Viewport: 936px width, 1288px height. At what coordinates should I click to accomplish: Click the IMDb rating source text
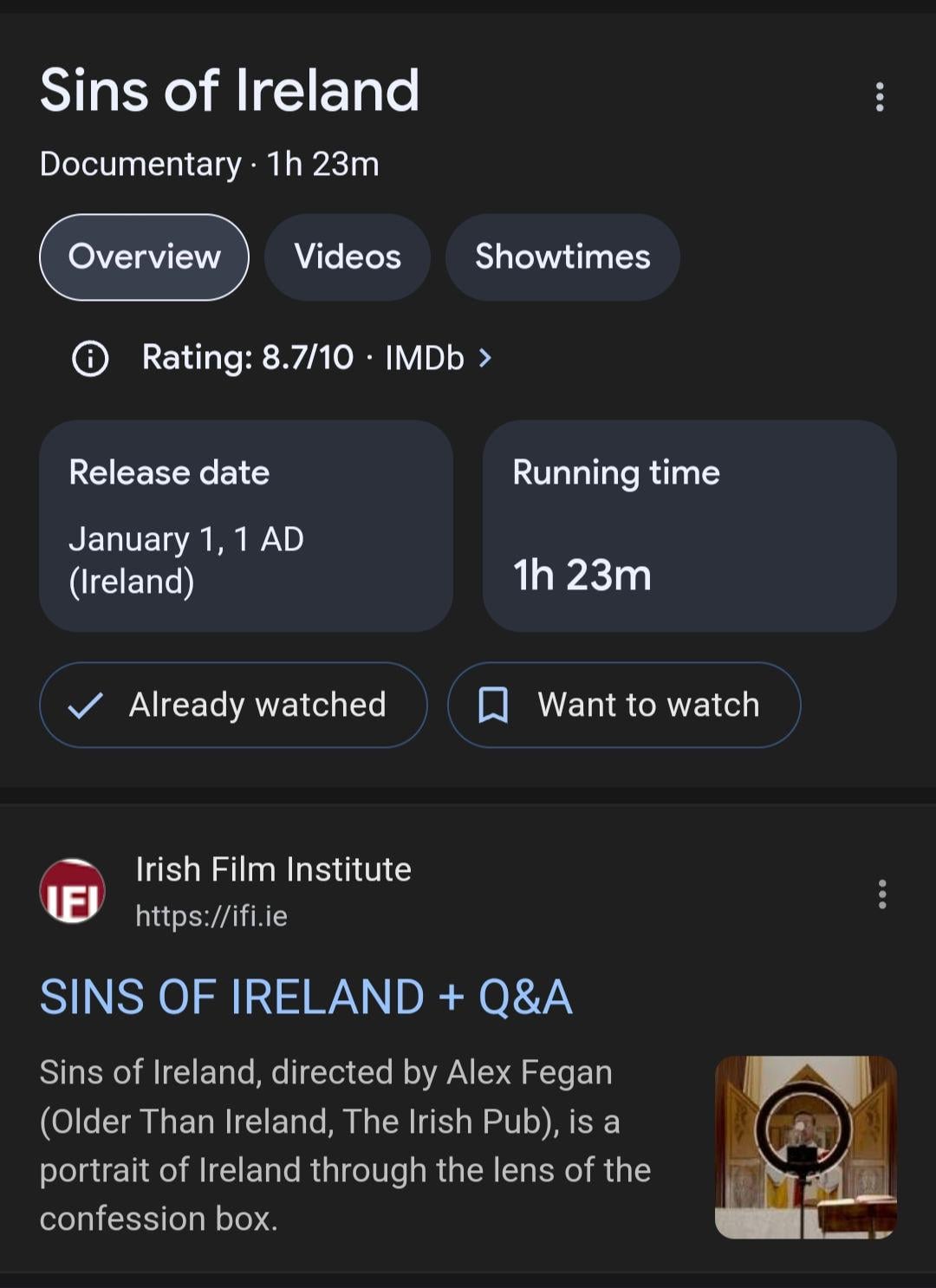(x=425, y=357)
